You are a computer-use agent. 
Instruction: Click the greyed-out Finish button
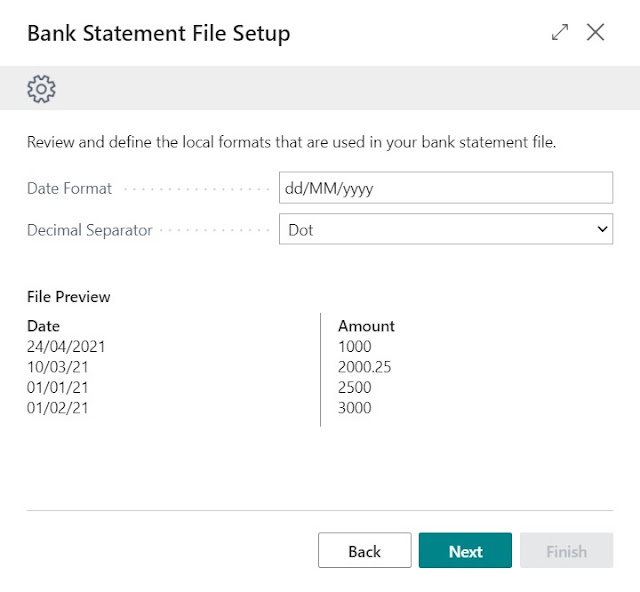coord(566,551)
